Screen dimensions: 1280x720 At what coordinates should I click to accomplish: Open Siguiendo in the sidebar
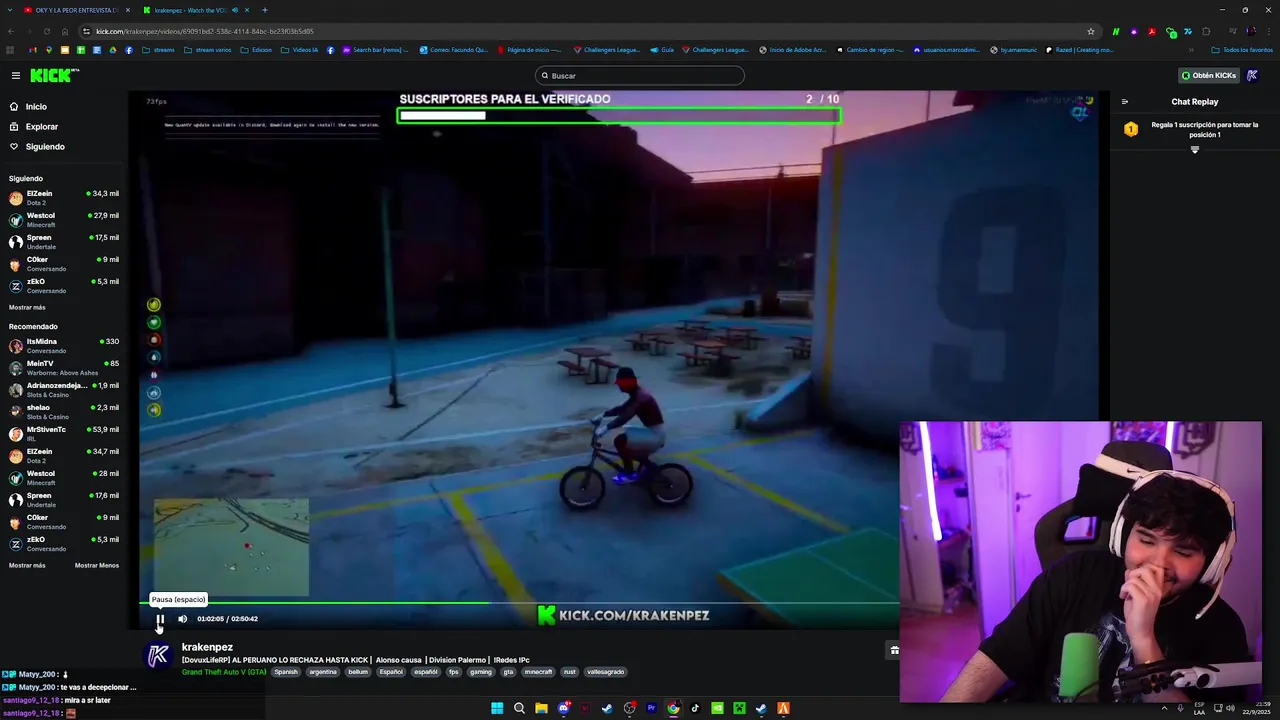tap(45, 147)
